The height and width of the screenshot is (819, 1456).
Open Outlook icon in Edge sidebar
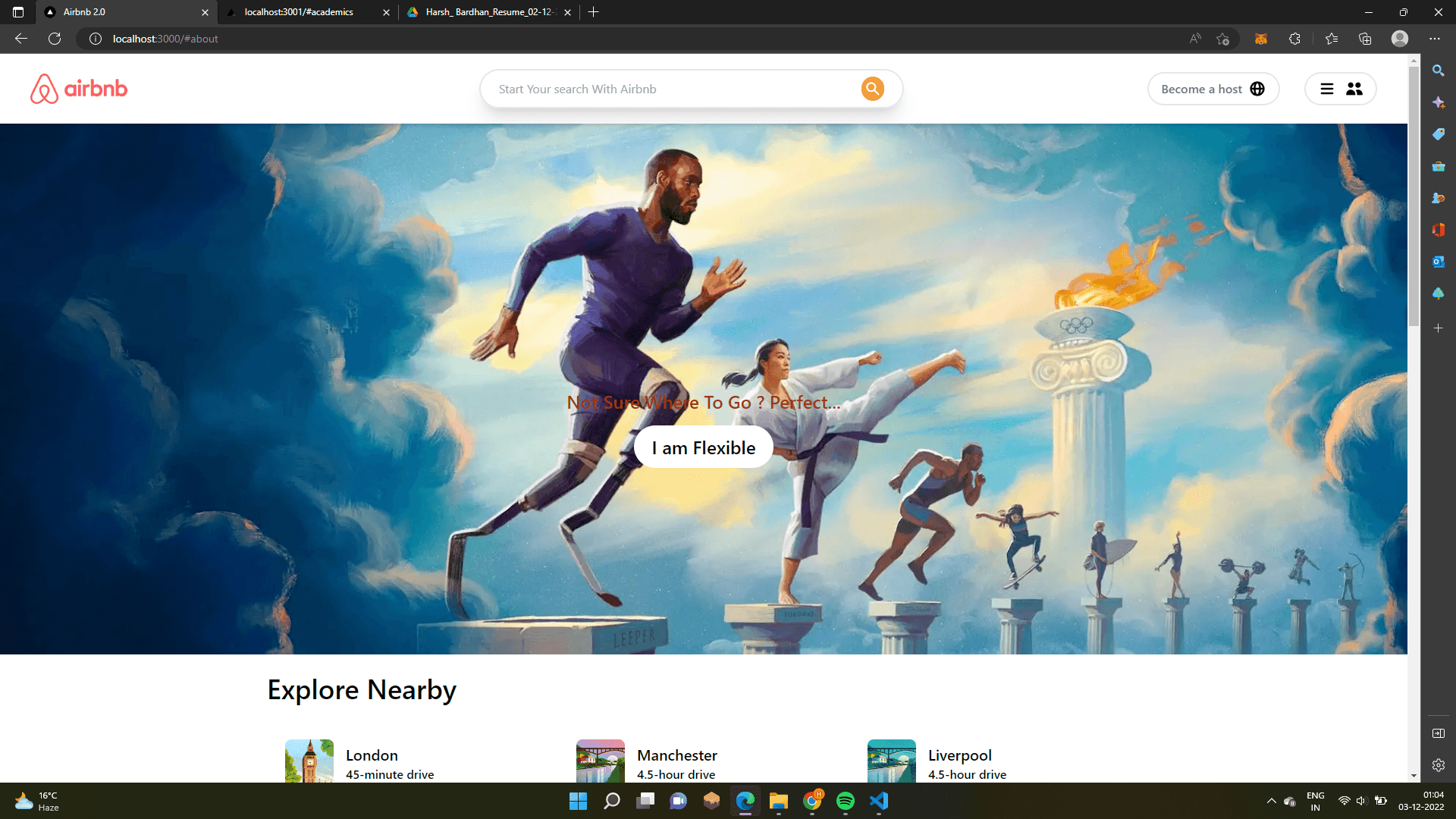click(1438, 262)
